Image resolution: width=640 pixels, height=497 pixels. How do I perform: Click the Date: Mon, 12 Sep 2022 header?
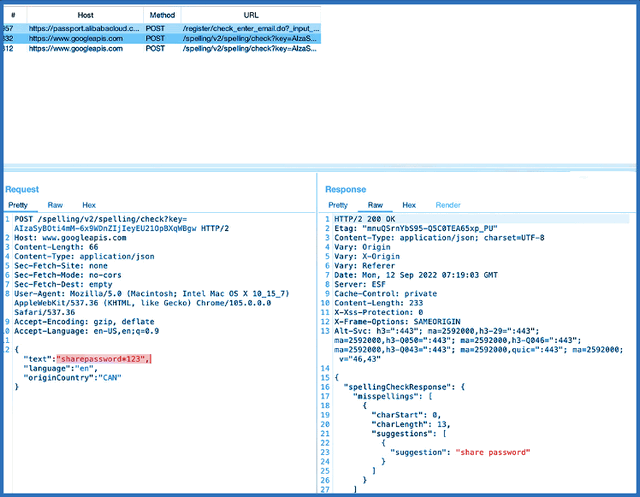416,275
